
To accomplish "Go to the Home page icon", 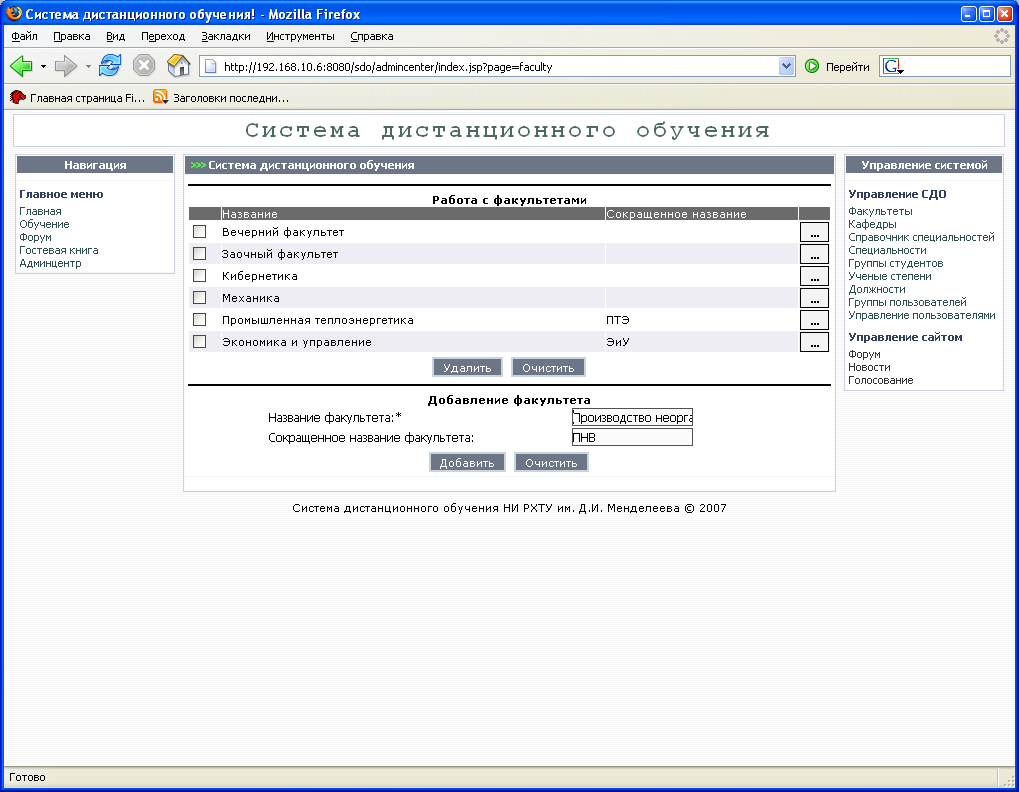I will pos(178,66).
